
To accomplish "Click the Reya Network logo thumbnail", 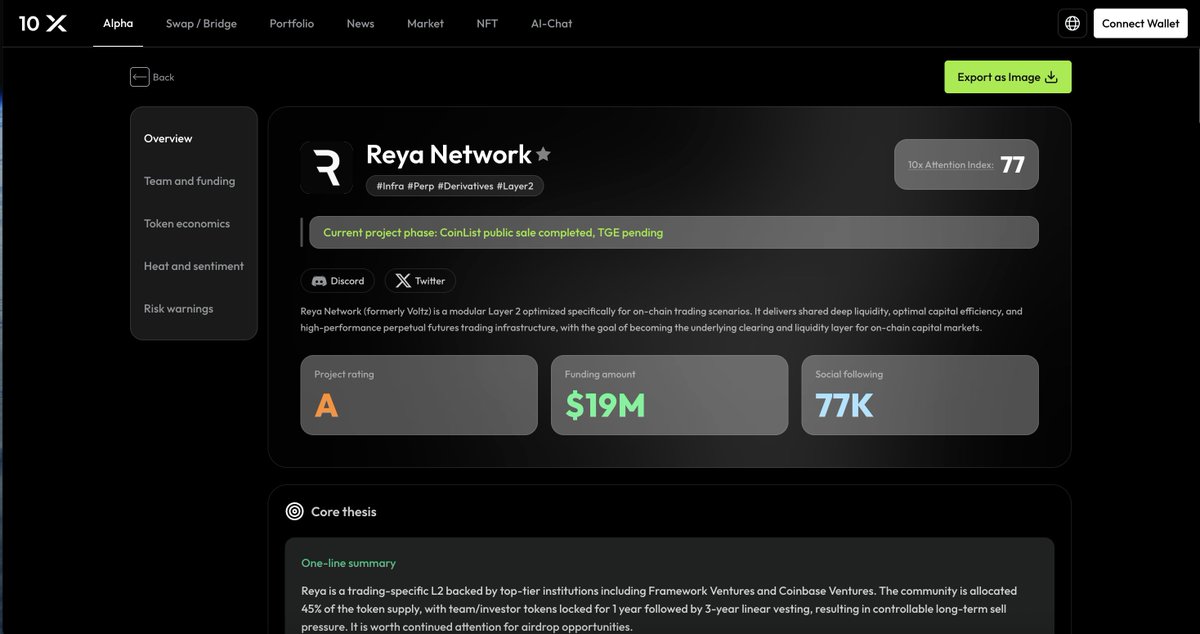I will click(326, 167).
